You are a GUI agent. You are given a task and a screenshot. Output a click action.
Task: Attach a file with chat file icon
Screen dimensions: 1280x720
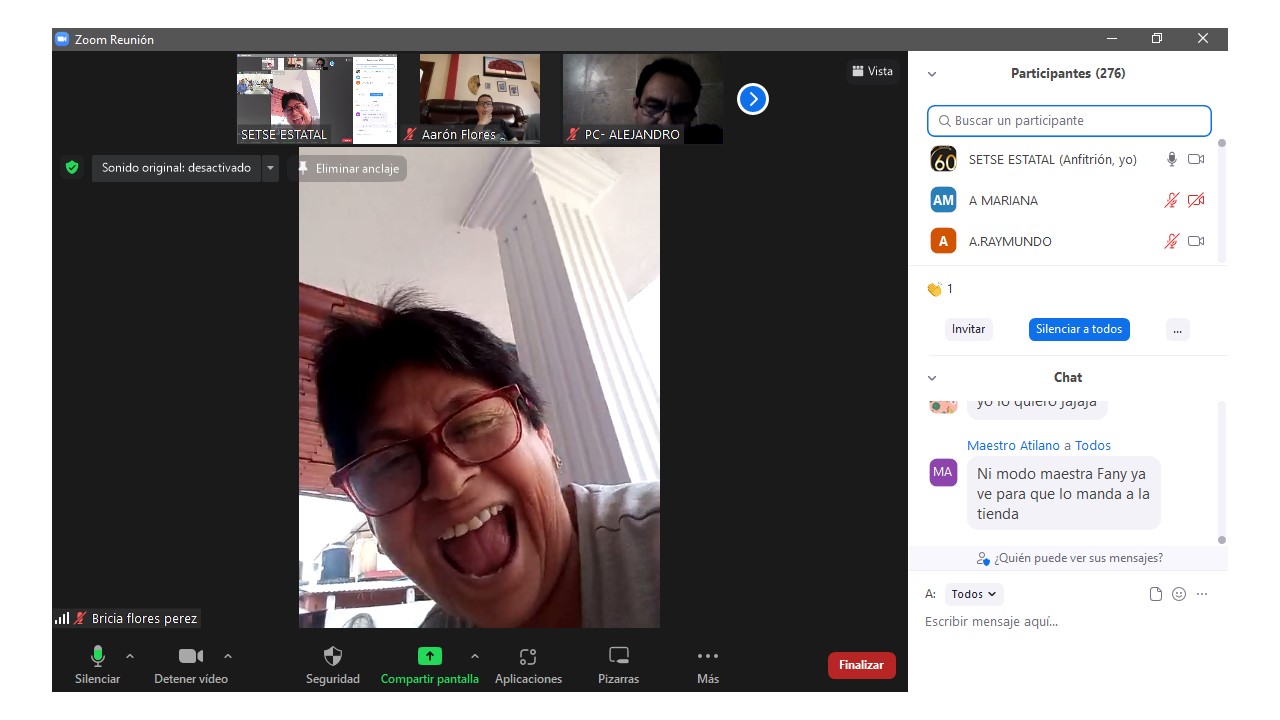click(1156, 594)
